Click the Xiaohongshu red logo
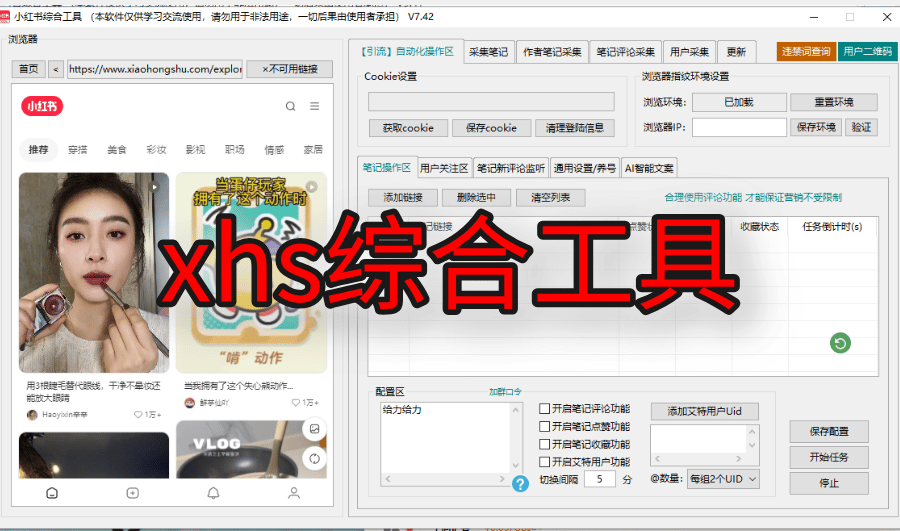 pyautogui.click(x=42, y=106)
